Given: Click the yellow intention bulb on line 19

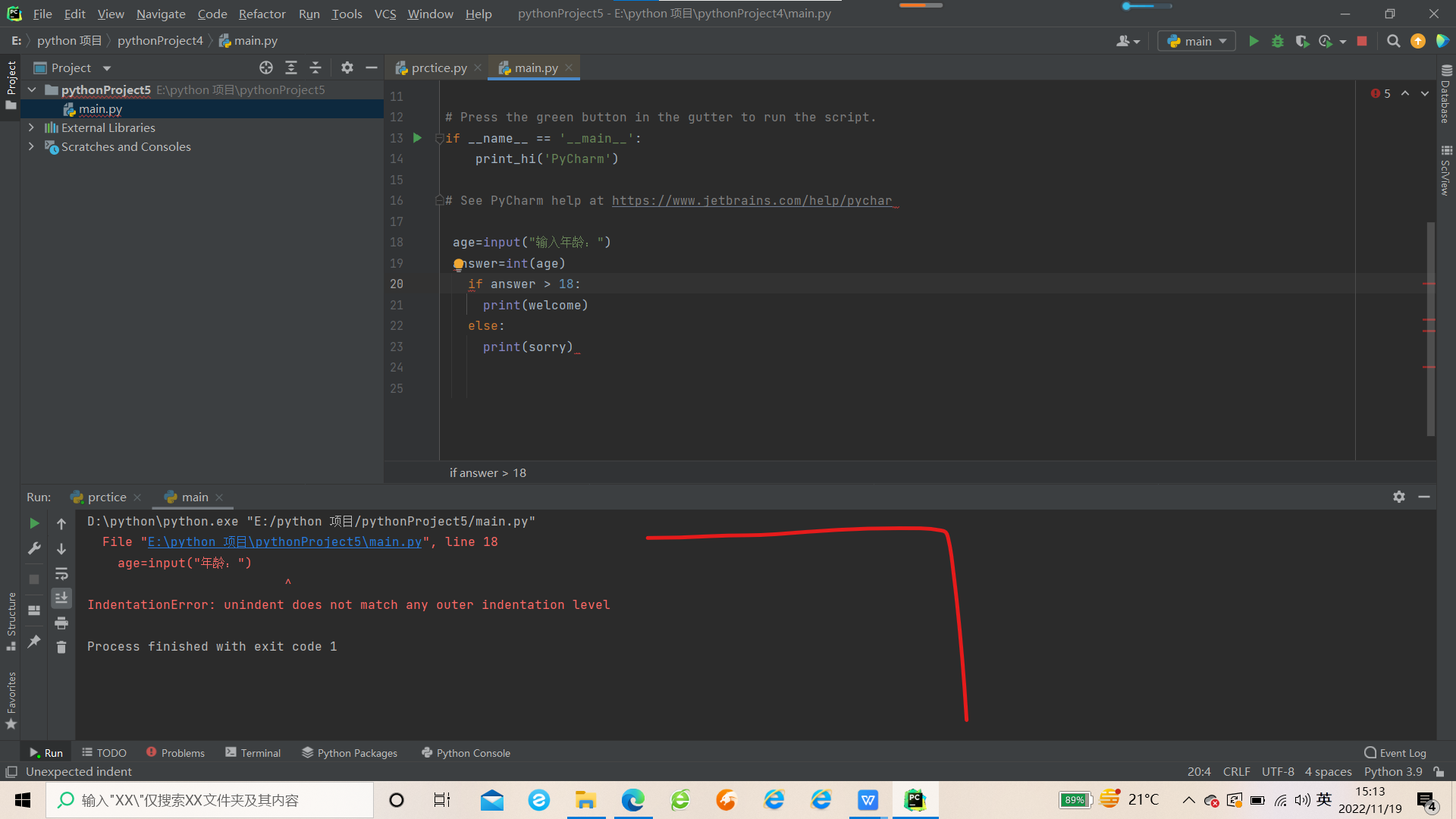Looking at the screenshot, I should coord(458,264).
